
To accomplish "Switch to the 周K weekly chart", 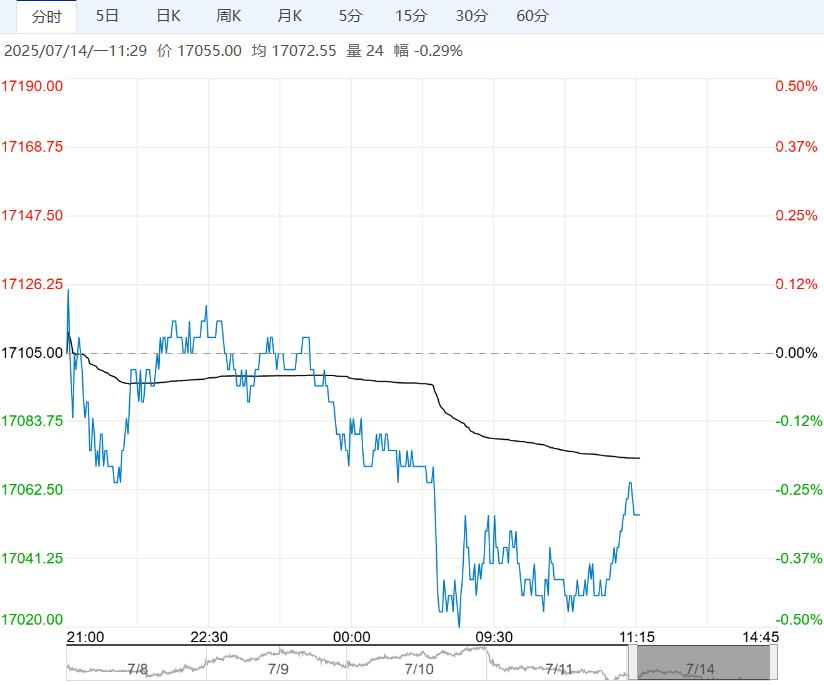I will [x=229, y=16].
